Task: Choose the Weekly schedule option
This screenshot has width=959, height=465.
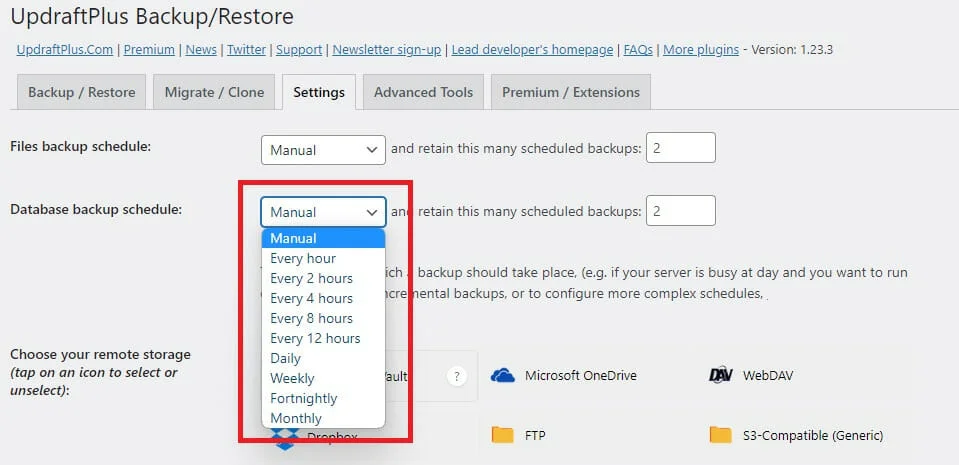Action: [324, 378]
